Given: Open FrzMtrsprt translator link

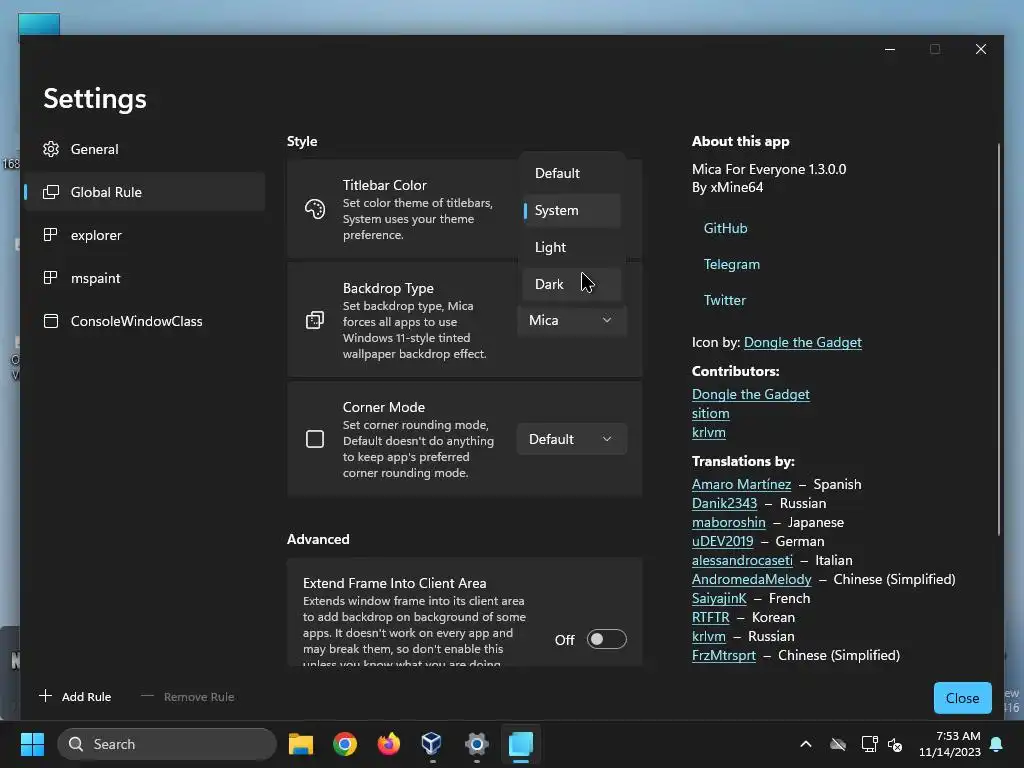Looking at the screenshot, I should click(724, 655).
